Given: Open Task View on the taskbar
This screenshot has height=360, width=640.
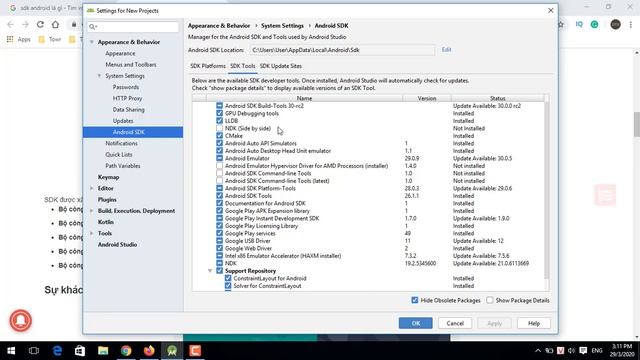Looking at the screenshot, I should coord(34,351).
